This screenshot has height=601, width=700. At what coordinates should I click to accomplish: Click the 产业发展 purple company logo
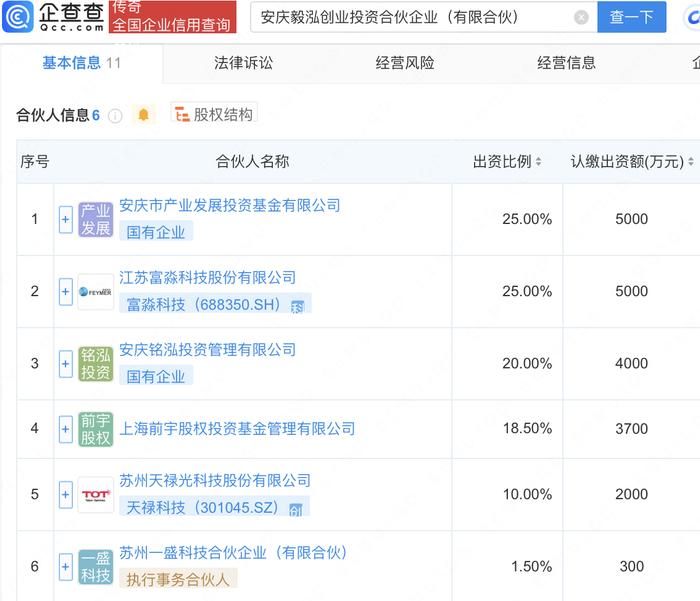pos(96,219)
